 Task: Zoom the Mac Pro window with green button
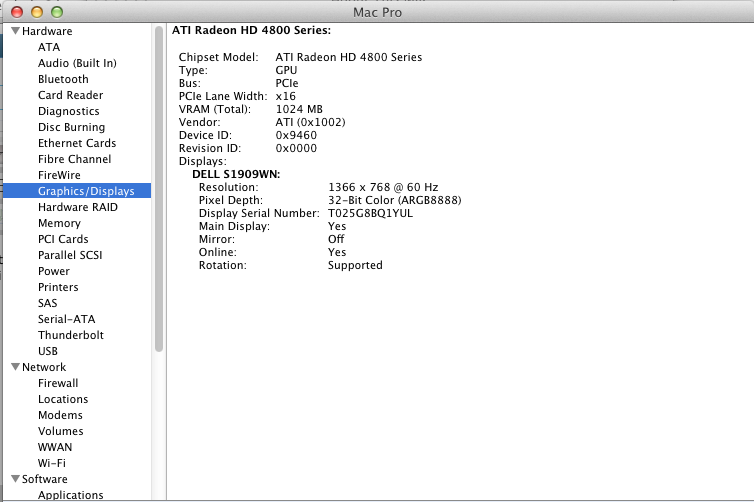click(57, 12)
